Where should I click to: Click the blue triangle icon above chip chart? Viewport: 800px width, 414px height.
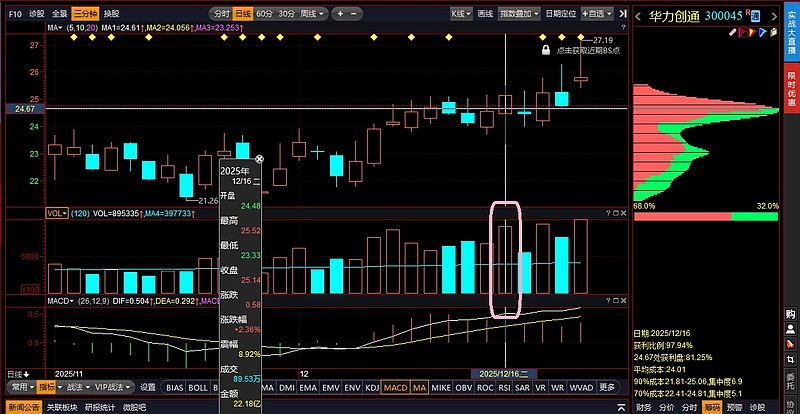pyautogui.click(x=763, y=32)
